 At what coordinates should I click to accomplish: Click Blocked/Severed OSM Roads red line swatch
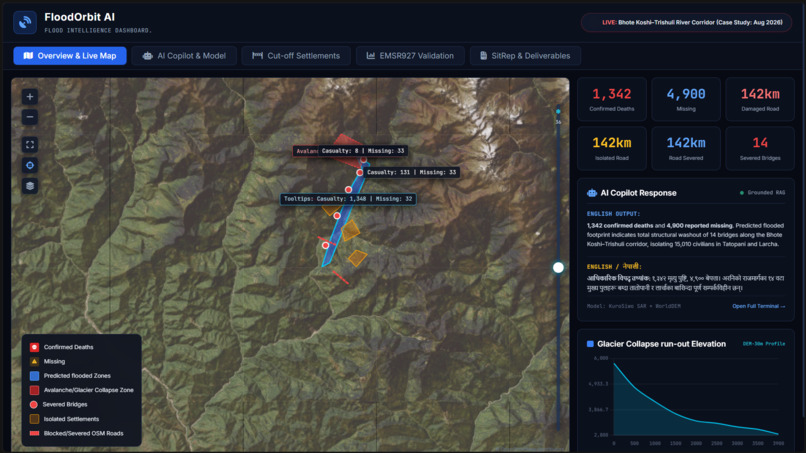pos(34,433)
